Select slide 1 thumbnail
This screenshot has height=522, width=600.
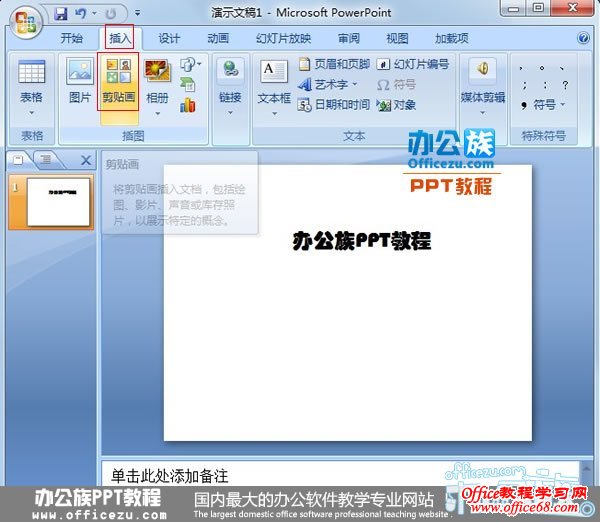[x=56, y=202]
